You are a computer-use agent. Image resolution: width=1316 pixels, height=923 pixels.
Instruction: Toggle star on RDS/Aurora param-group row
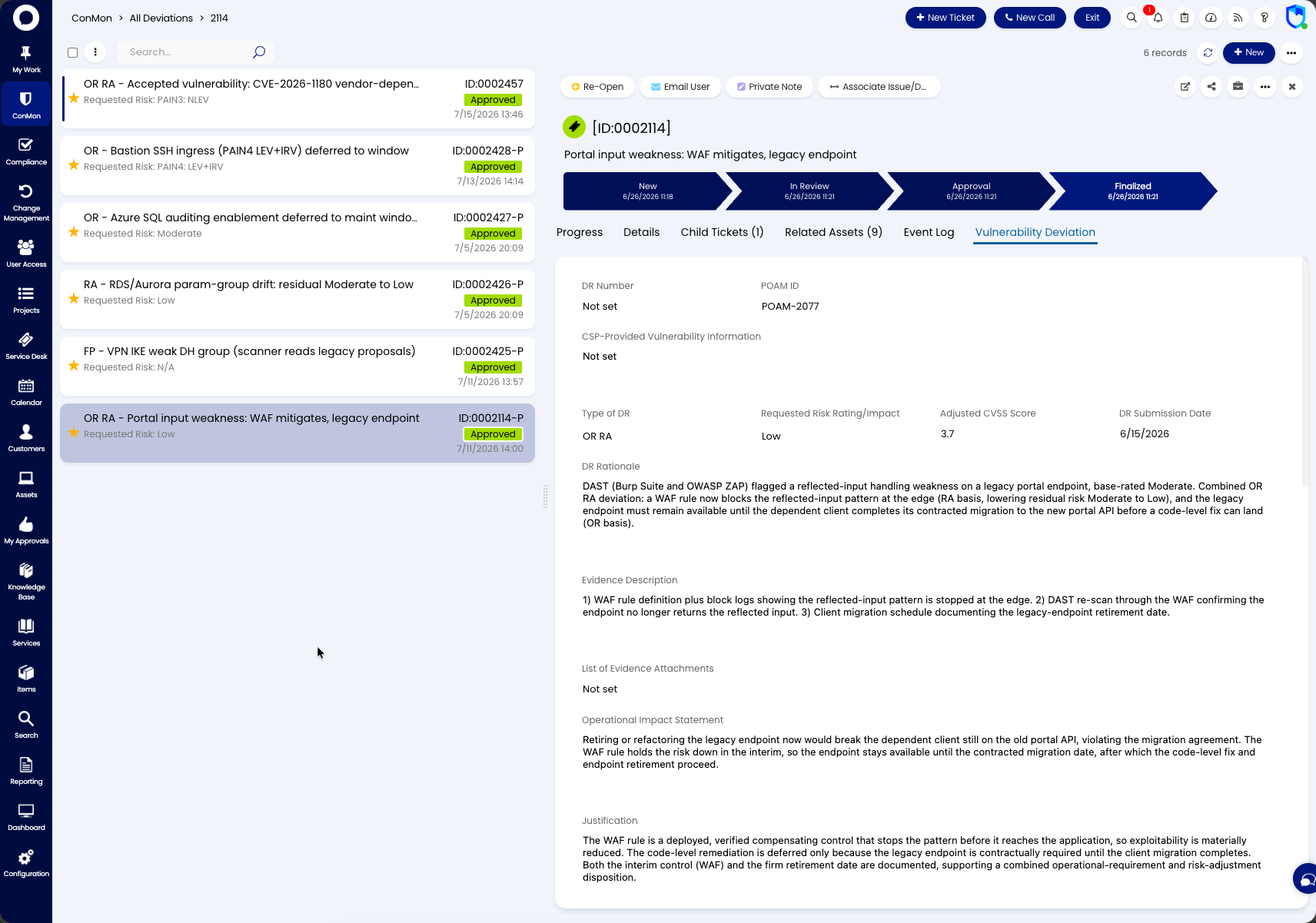(x=74, y=299)
